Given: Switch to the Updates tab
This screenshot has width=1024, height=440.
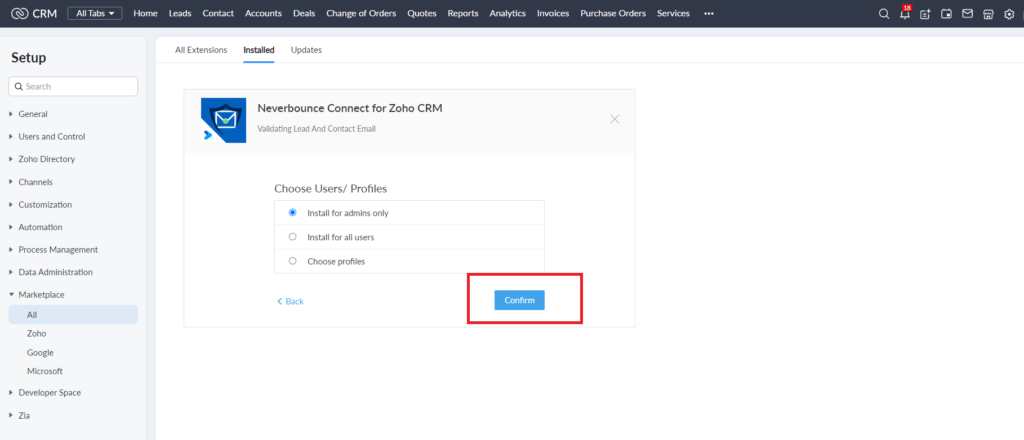Looking at the screenshot, I should pyautogui.click(x=306, y=50).
